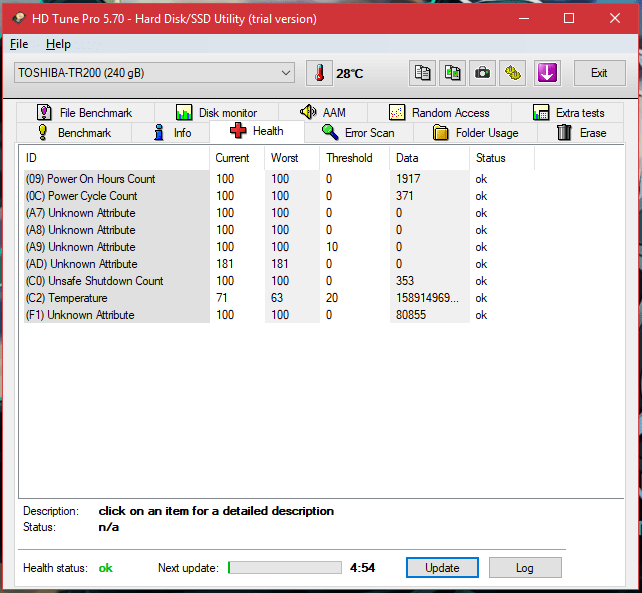Minimize the HD Tune Pro window
Image resolution: width=642 pixels, height=593 pixels.
tap(524, 18)
